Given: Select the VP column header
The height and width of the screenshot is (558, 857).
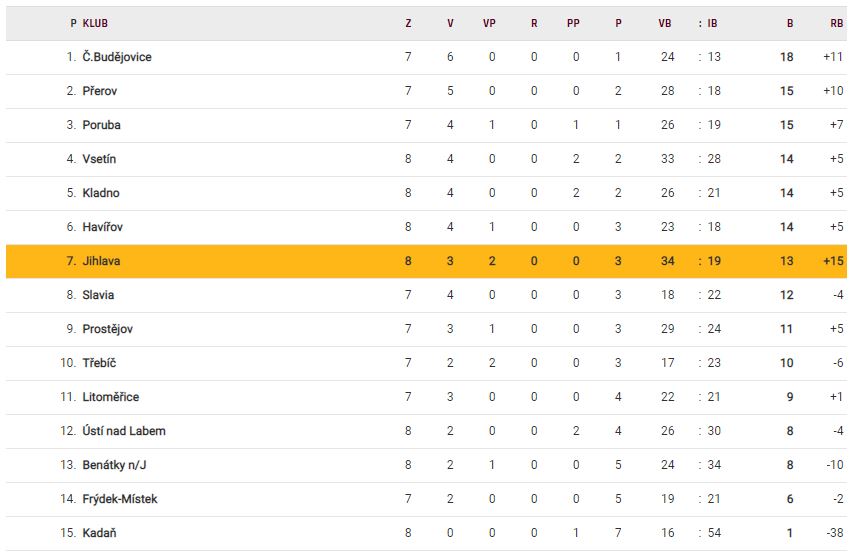Looking at the screenshot, I should pos(491,23).
